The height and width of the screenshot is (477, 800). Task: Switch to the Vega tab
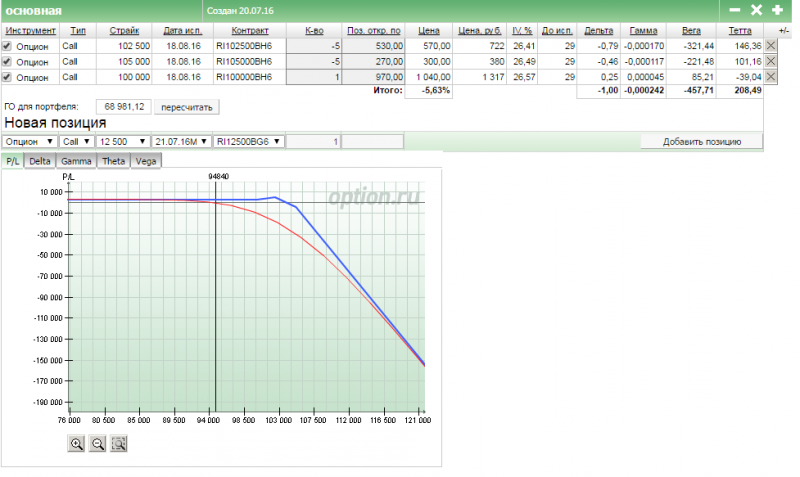pos(146,161)
